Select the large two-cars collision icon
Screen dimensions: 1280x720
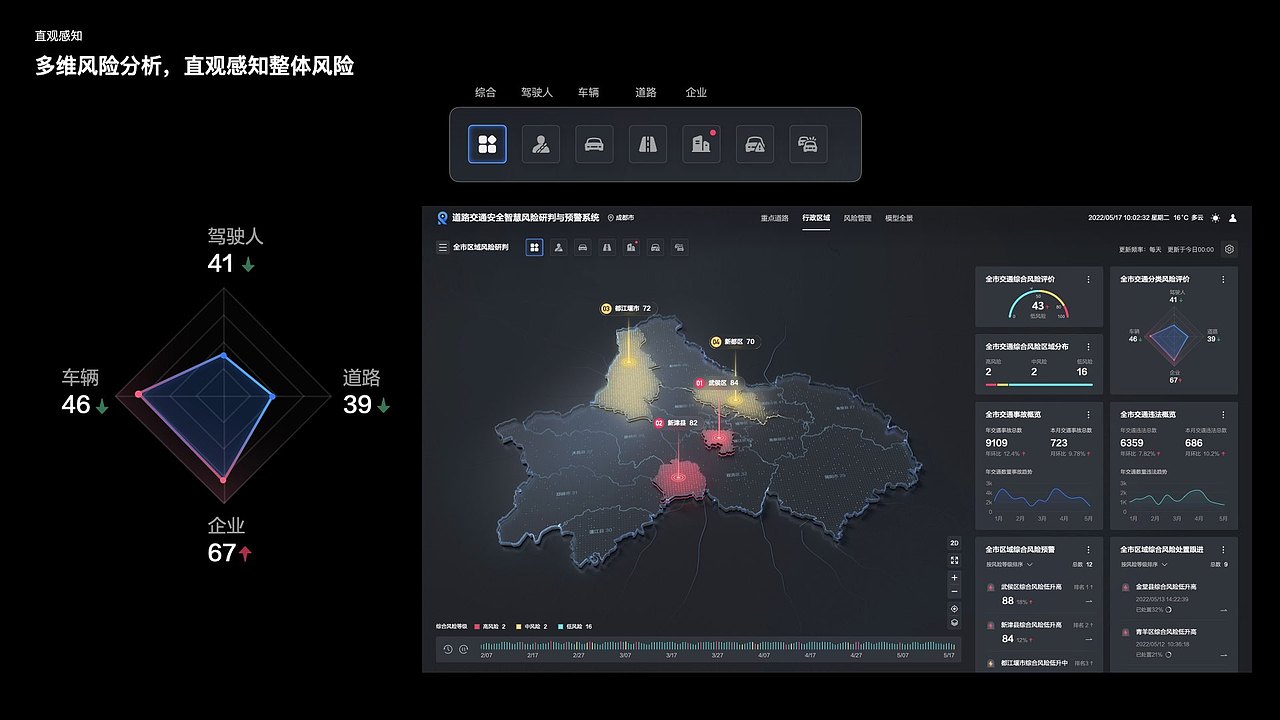808,144
